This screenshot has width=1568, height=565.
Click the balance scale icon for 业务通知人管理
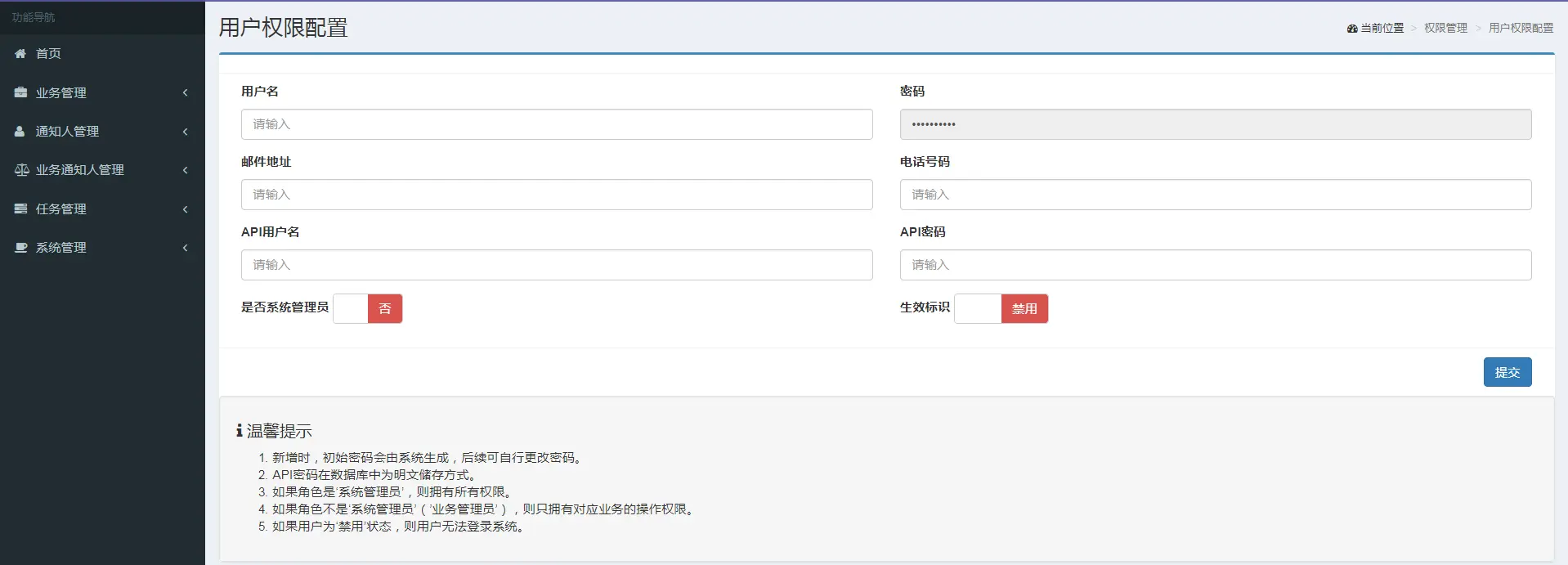(x=22, y=169)
